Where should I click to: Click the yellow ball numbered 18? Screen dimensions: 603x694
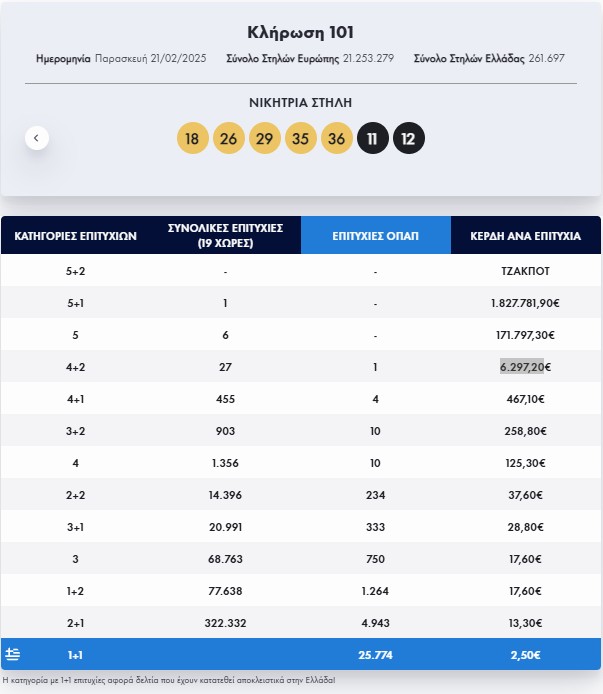coord(192,138)
